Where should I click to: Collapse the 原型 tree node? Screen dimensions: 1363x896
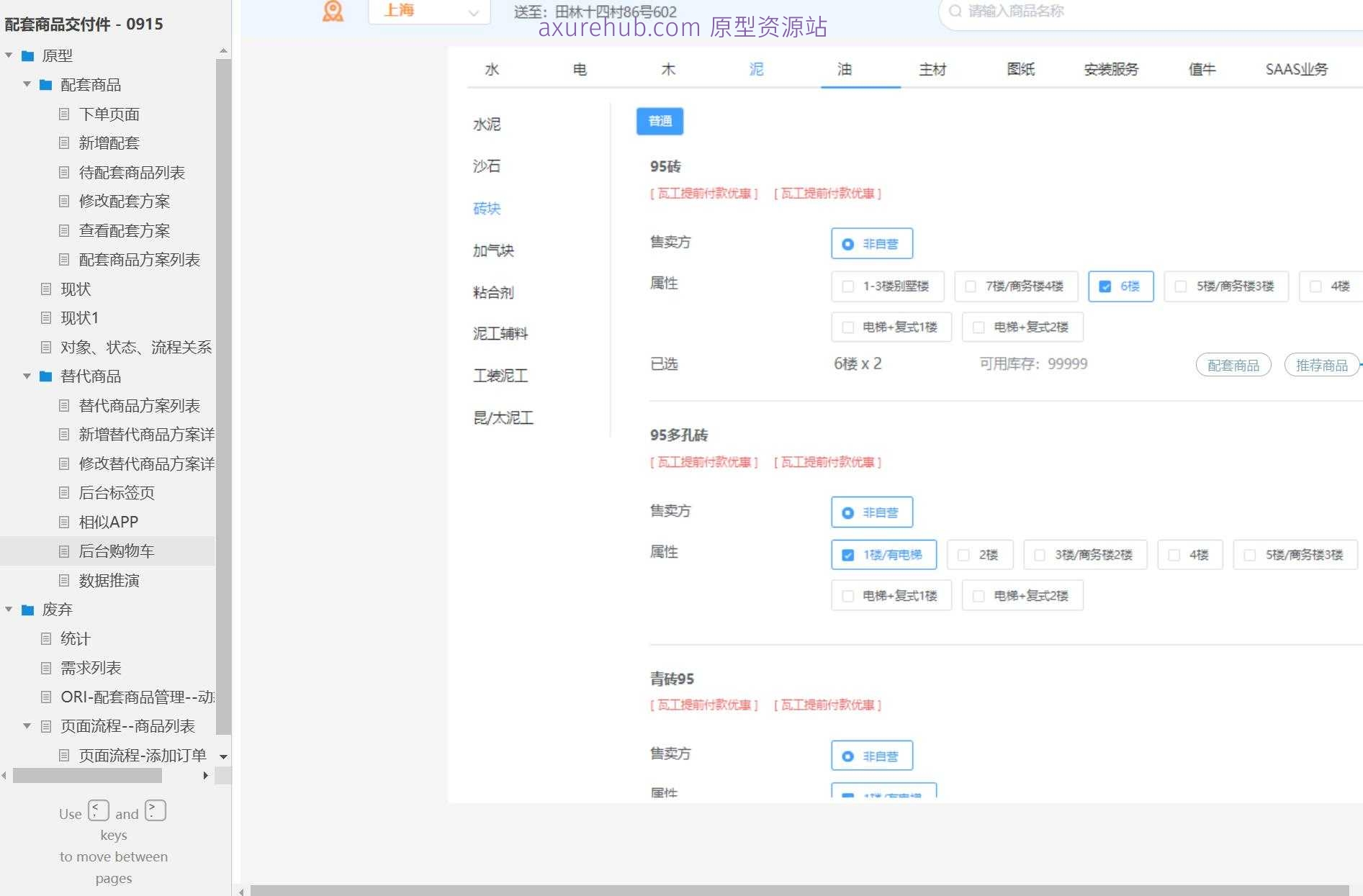tap(9, 55)
